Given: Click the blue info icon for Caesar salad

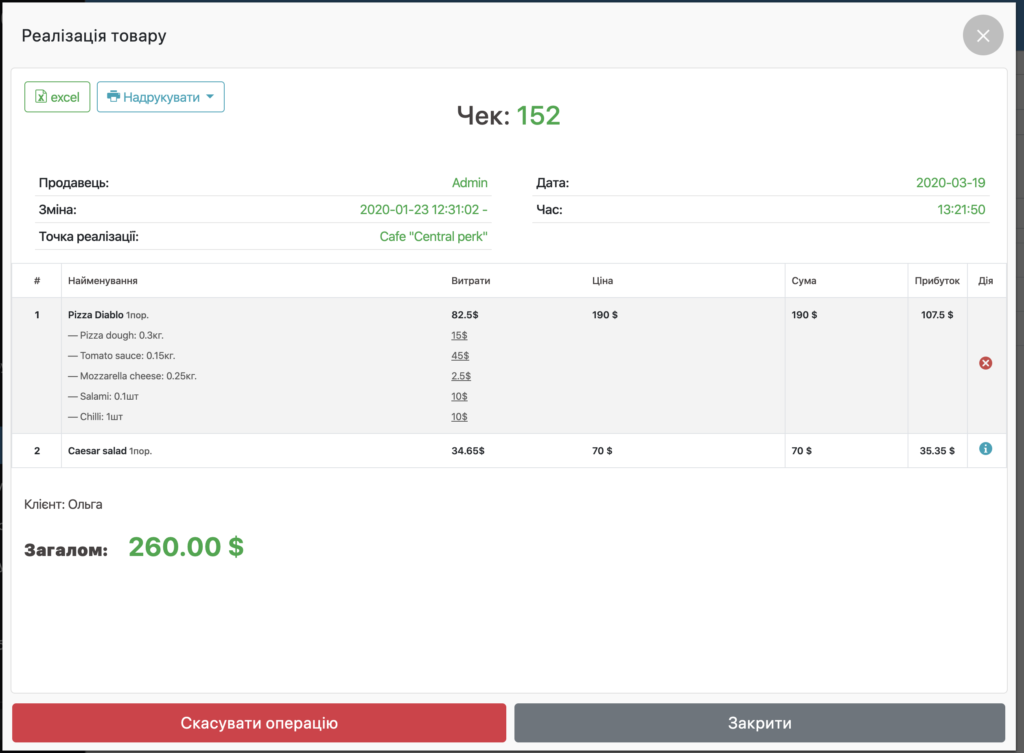Looking at the screenshot, I should point(985,450).
